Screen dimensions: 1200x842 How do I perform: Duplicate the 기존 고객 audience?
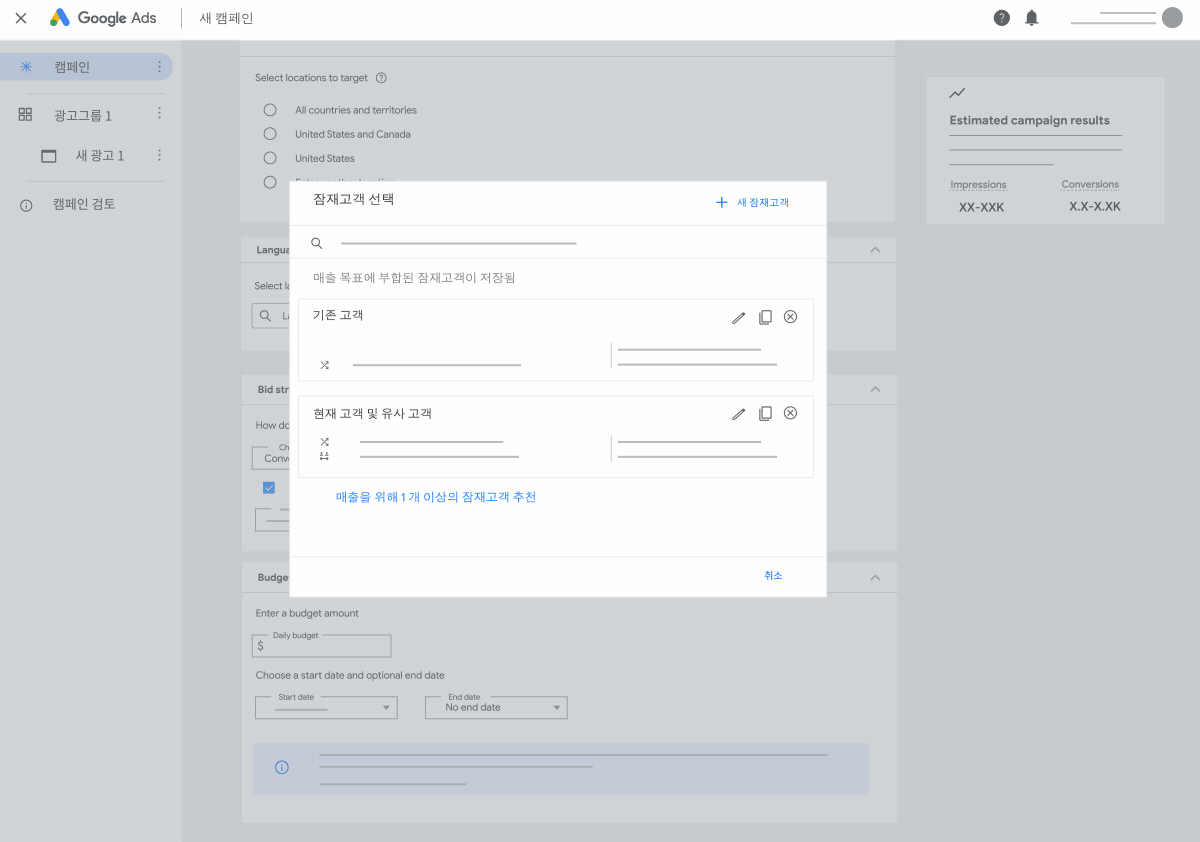click(765, 317)
